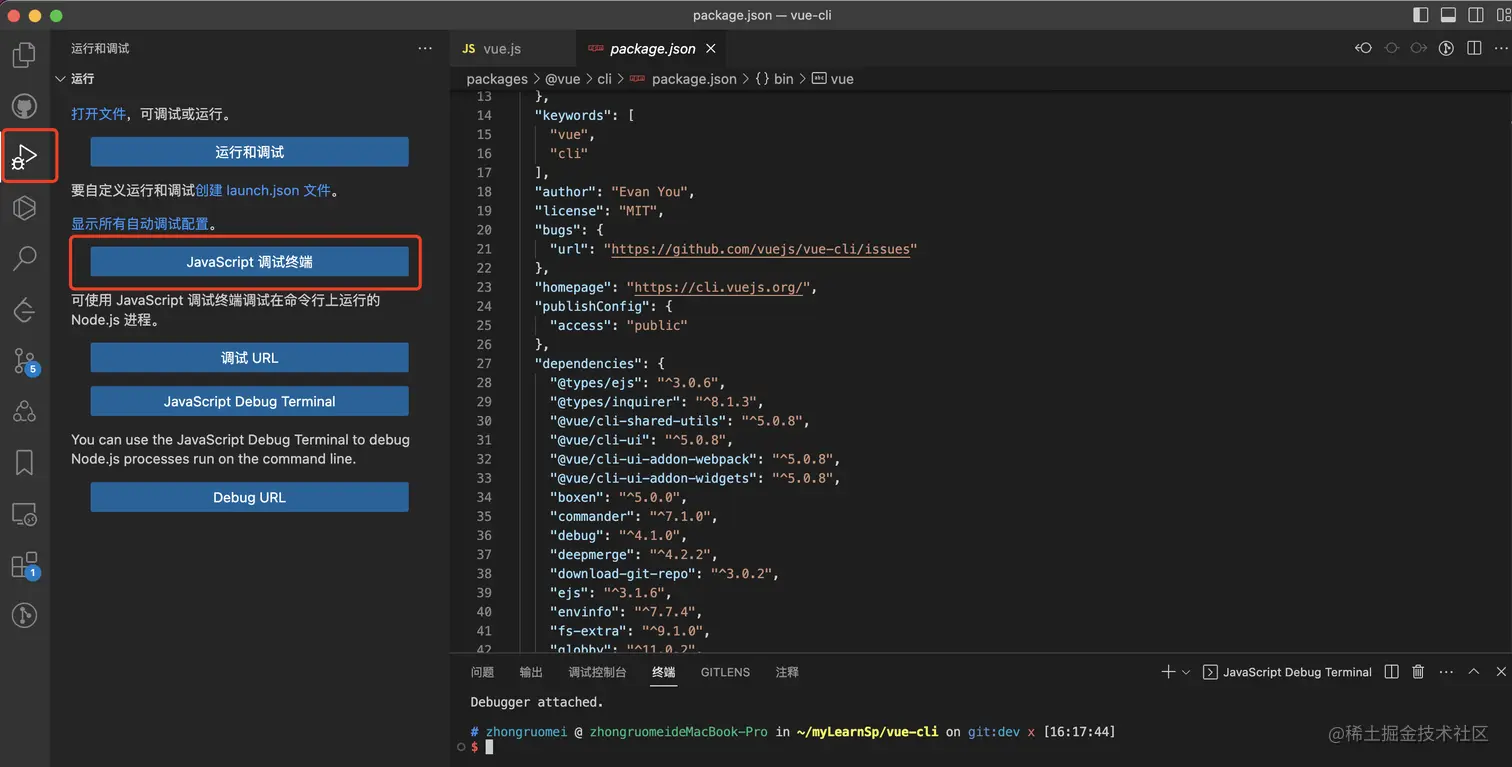Click the JavaScript 调试终端 button
Viewport: 1512px width, 767px height.
(x=249, y=262)
